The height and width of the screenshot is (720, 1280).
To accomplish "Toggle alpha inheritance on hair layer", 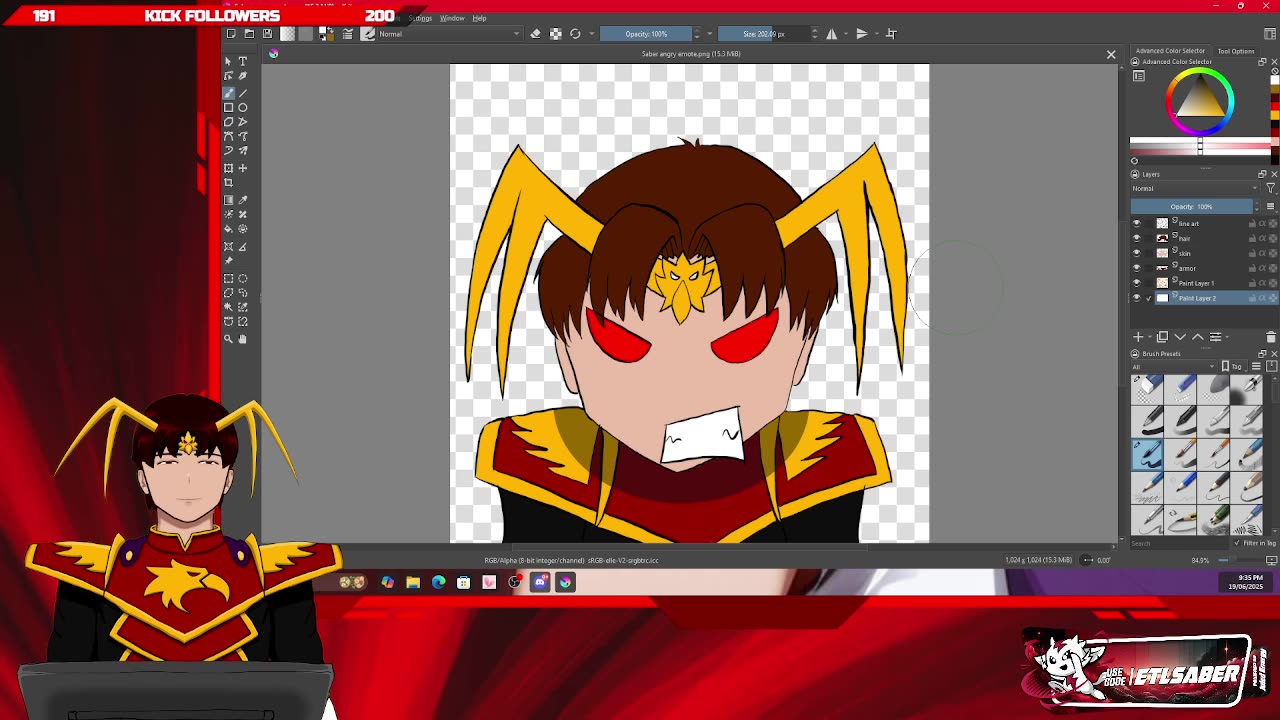I will pos(1262,239).
